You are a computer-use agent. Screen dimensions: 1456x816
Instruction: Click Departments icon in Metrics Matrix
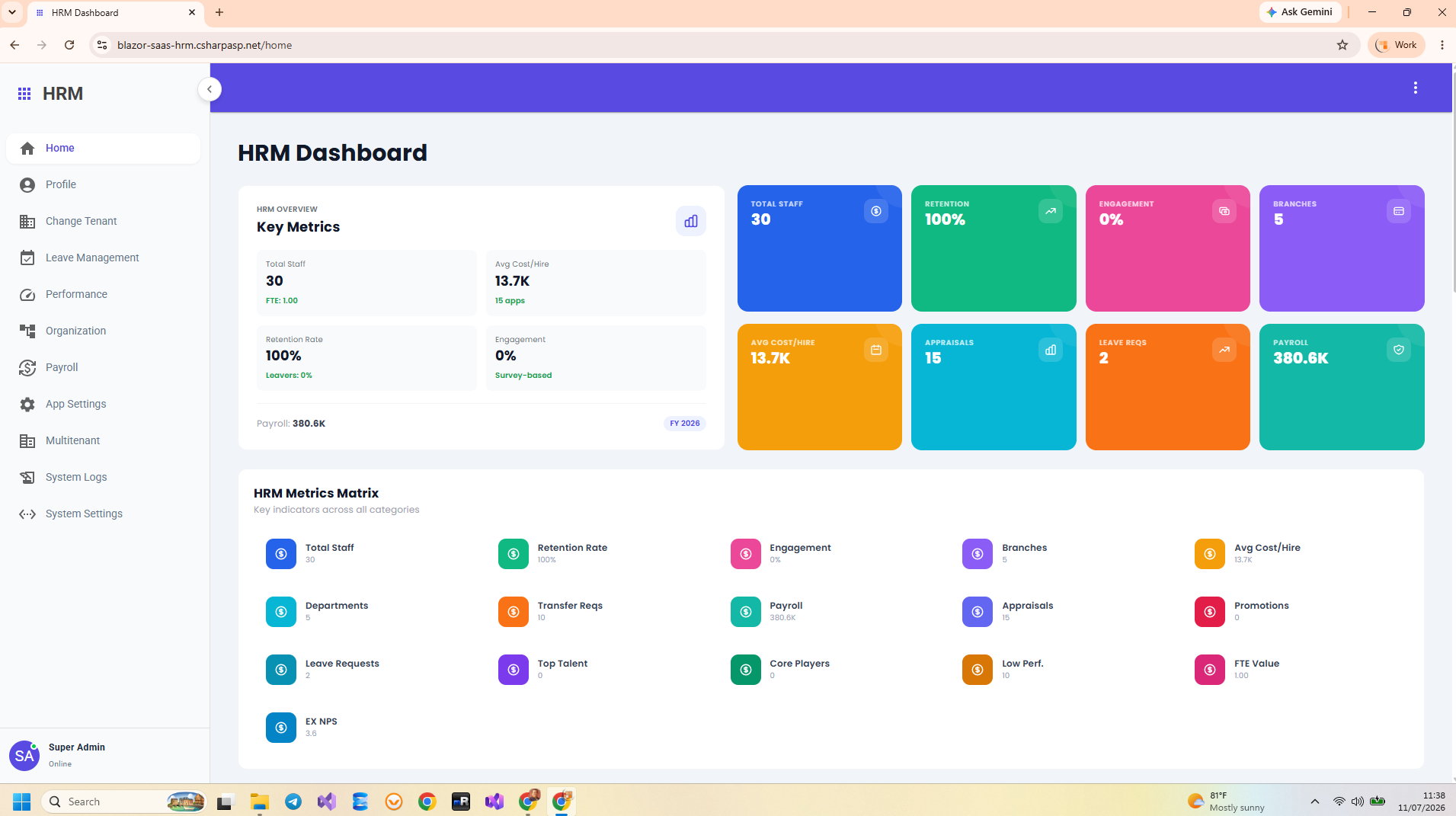pyautogui.click(x=281, y=612)
